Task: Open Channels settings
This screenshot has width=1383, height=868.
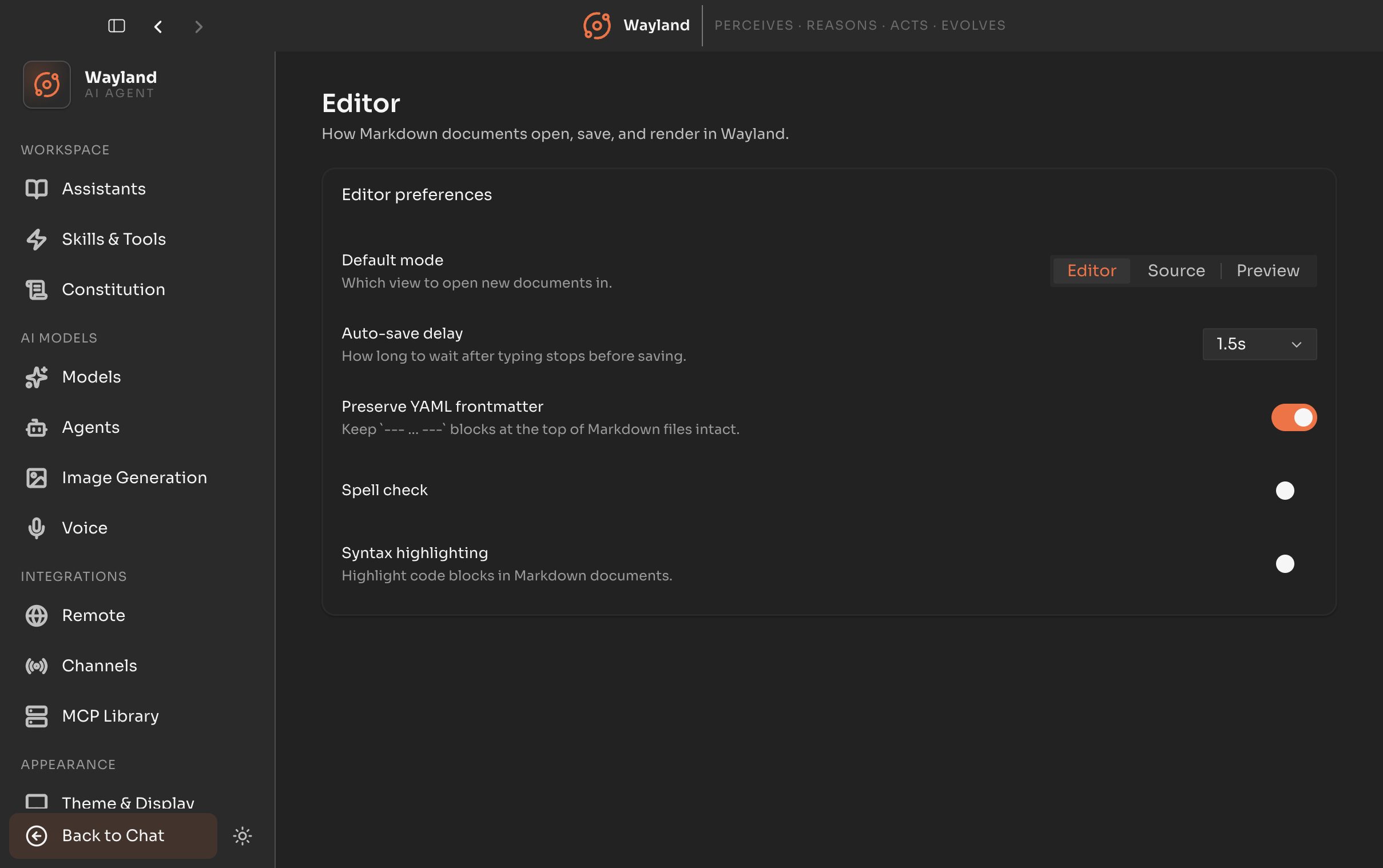Action: tap(137, 666)
